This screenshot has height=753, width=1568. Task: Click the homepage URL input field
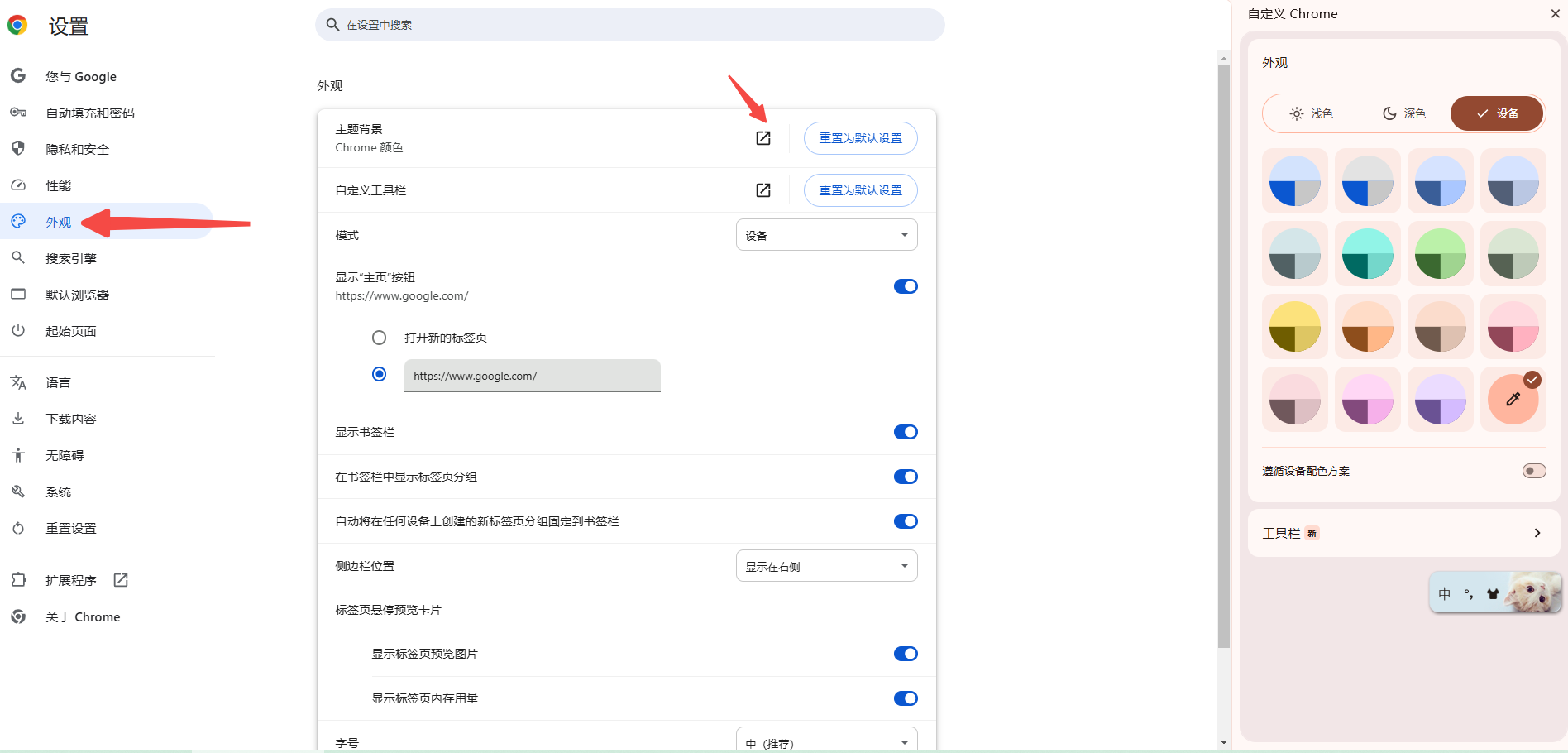coord(533,376)
